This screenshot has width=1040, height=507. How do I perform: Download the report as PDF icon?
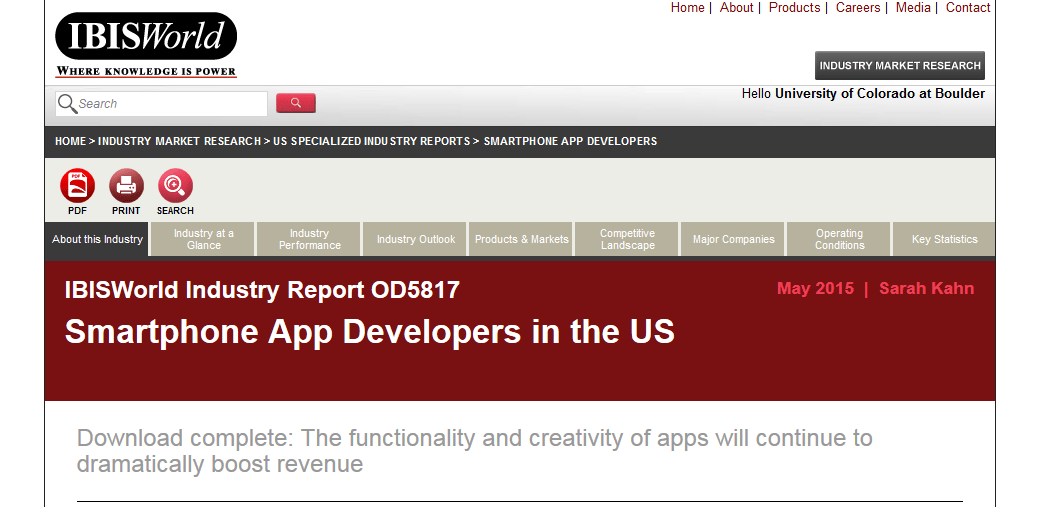point(77,186)
